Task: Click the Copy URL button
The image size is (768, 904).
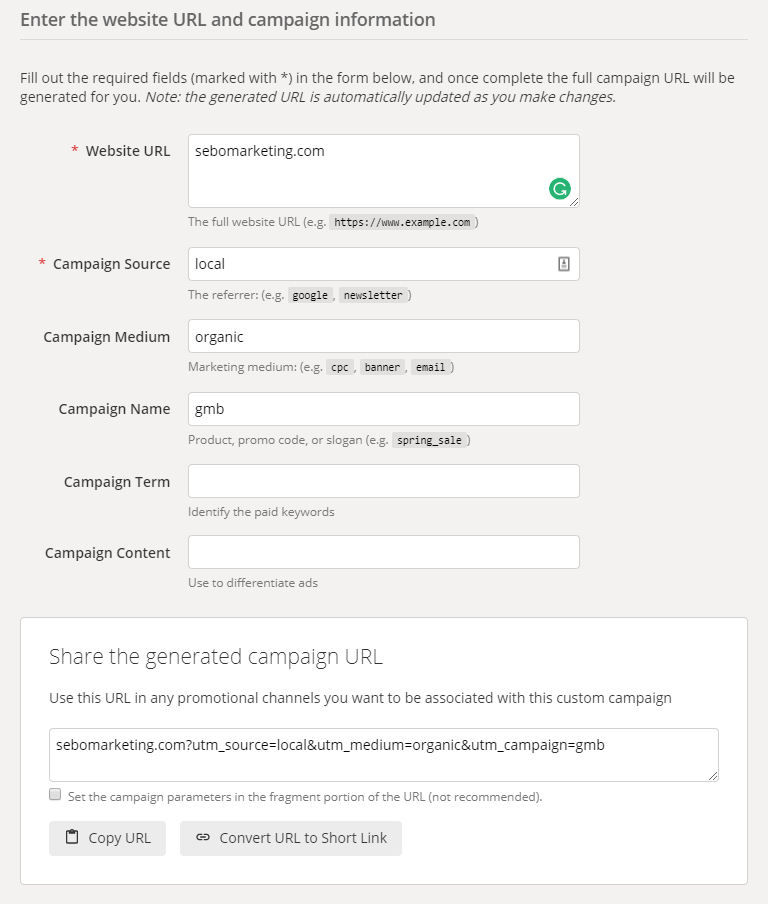Action: click(107, 838)
